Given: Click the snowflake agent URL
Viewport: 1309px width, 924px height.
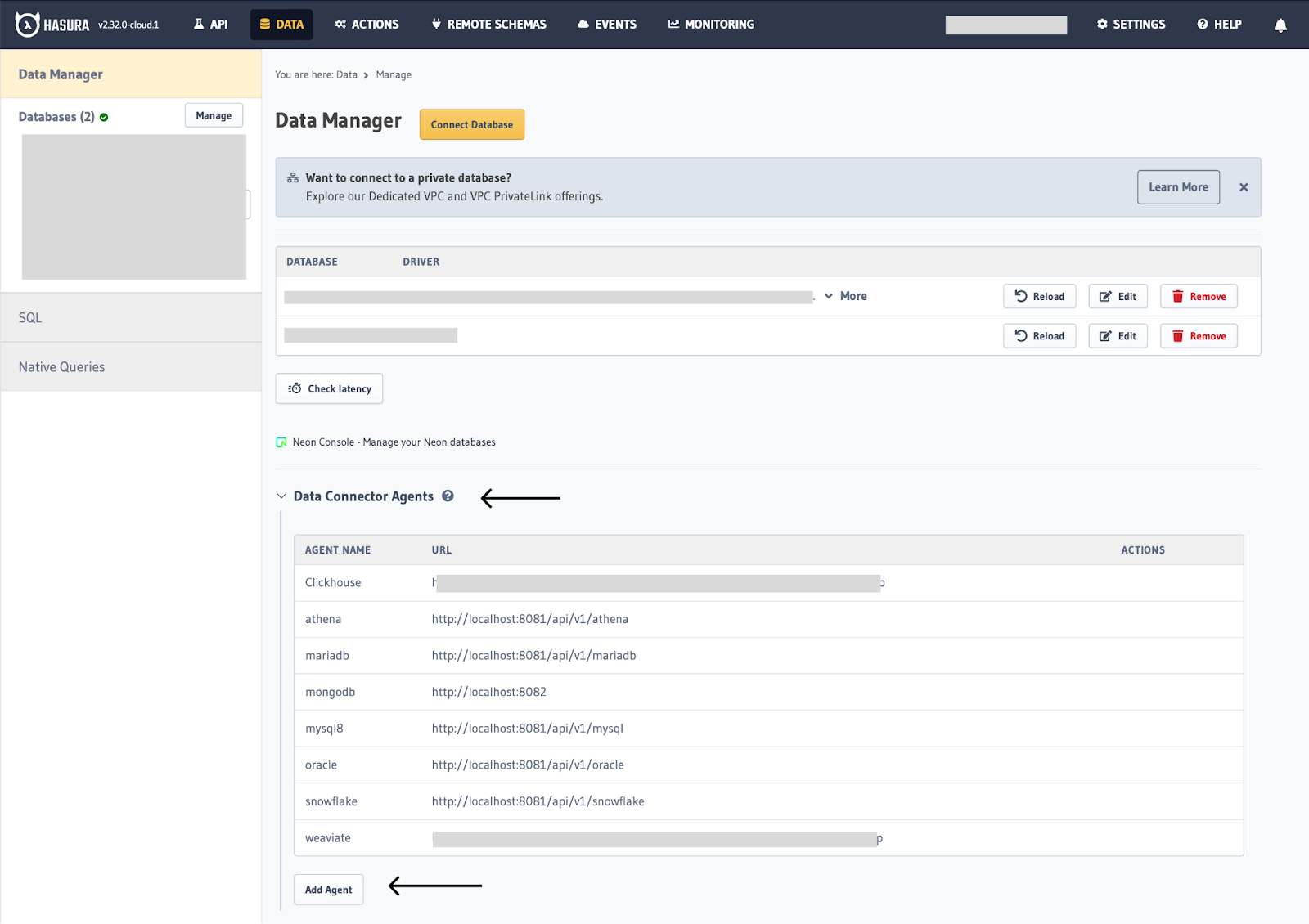Looking at the screenshot, I should click(538, 801).
